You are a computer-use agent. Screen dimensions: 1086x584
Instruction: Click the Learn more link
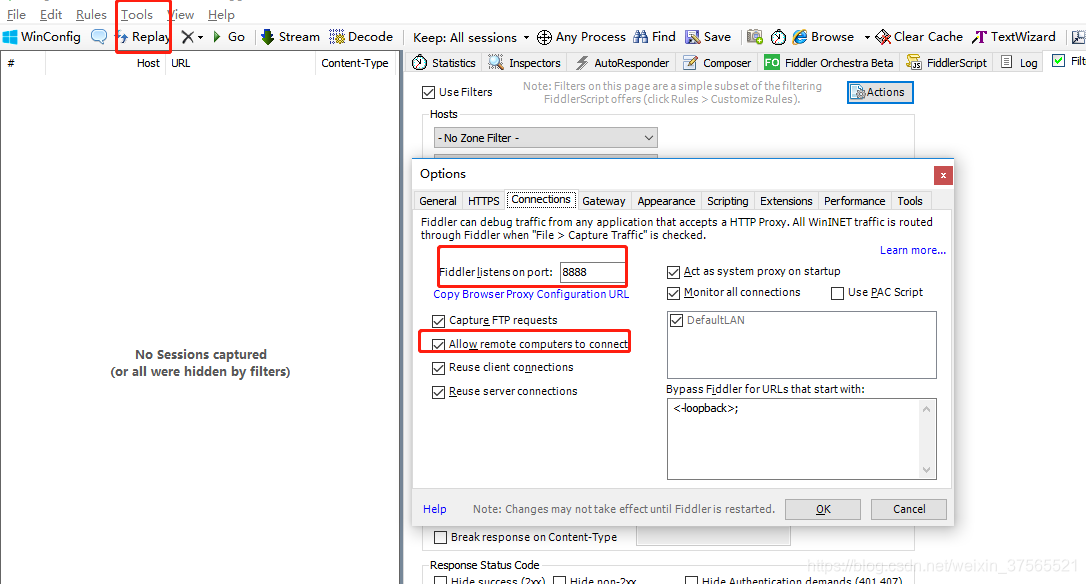pyautogui.click(x=912, y=250)
